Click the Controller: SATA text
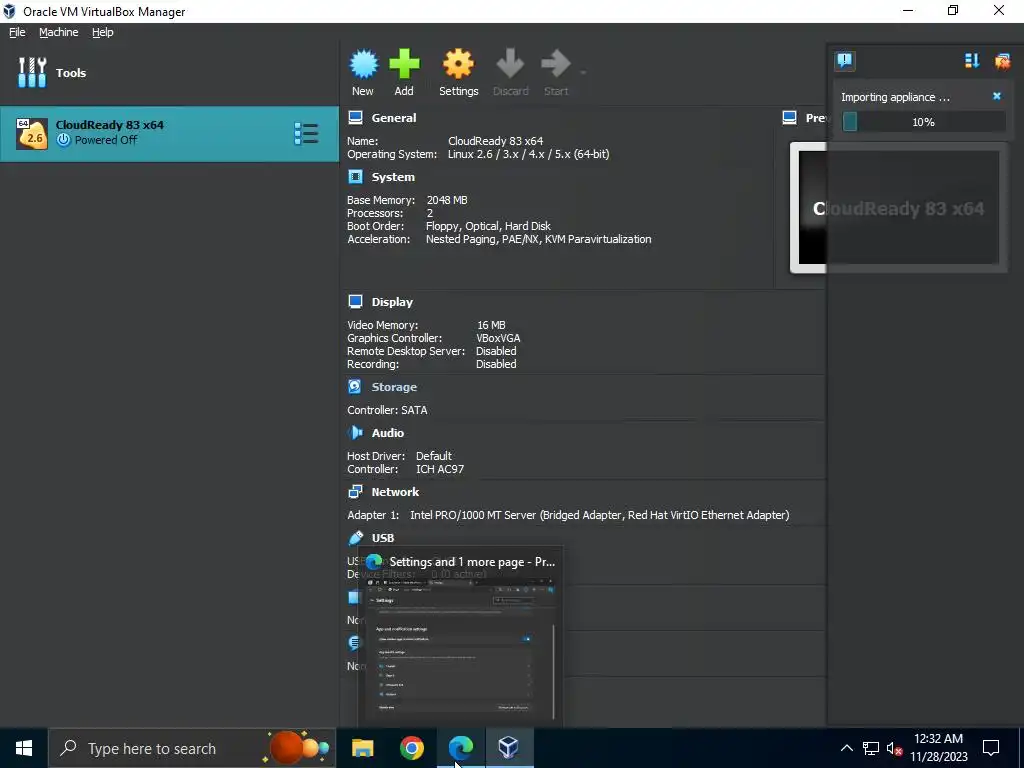 click(x=387, y=410)
